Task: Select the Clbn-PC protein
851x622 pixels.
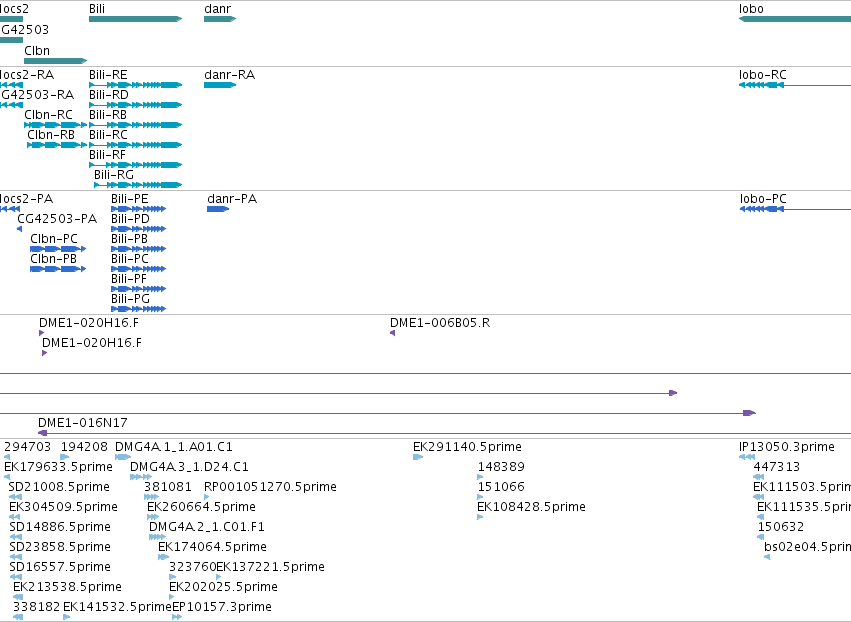Action: click(x=58, y=249)
